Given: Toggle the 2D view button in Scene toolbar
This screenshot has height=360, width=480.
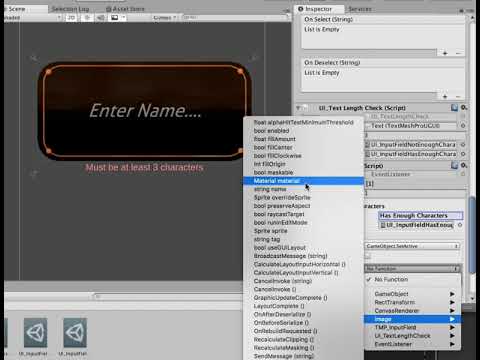Looking at the screenshot, I should coord(71,17).
